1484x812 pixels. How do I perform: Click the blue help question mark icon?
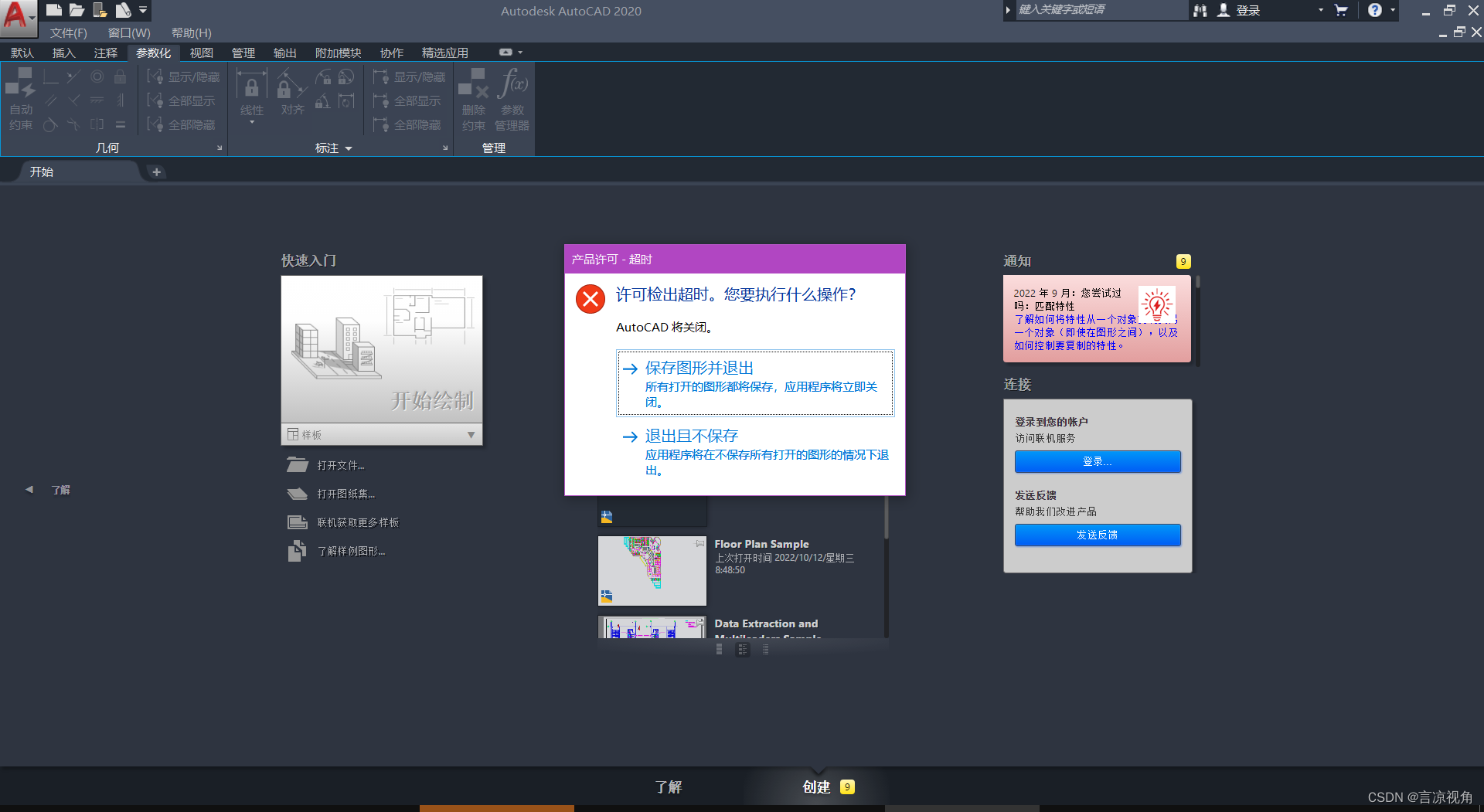click(x=1374, y=10)
